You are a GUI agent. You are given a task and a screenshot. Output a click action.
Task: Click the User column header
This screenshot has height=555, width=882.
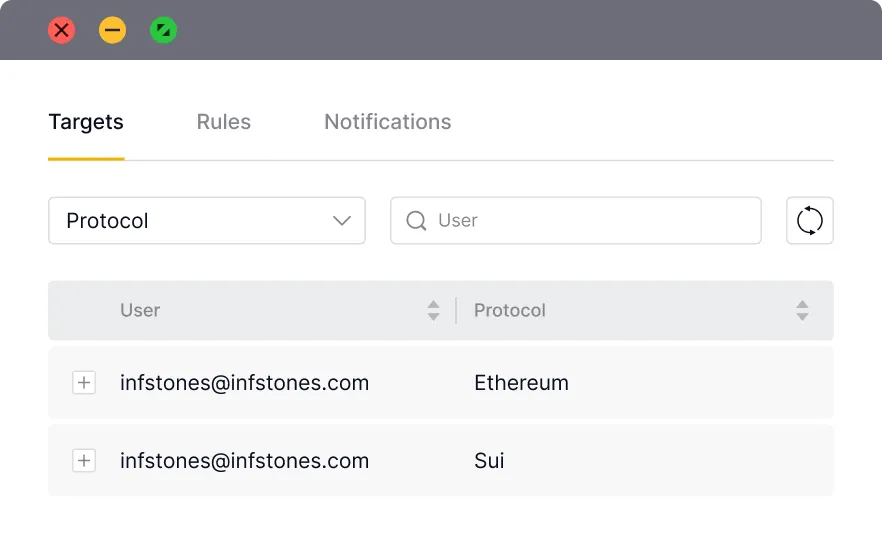[140, 310]
